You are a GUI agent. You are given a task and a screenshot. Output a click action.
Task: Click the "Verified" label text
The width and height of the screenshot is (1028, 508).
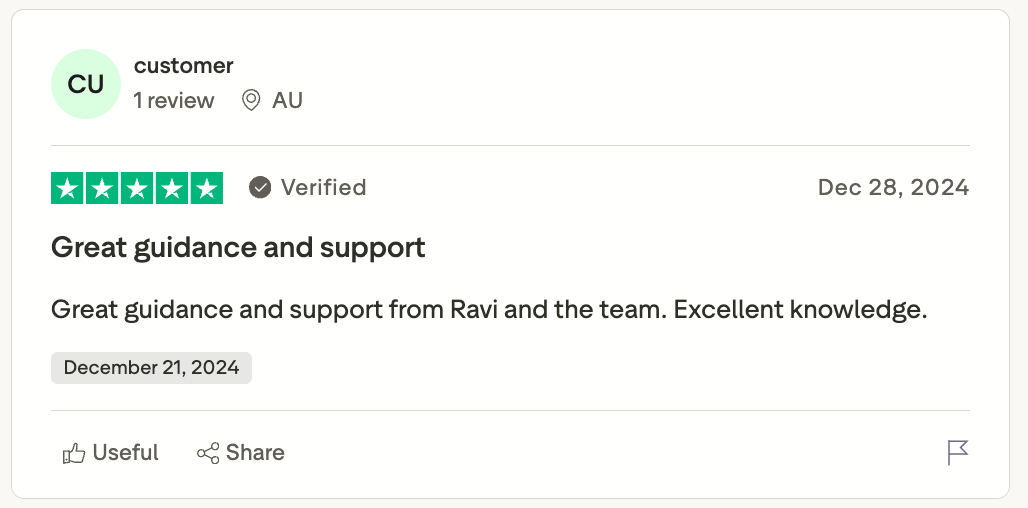click(x=323, y=187)
